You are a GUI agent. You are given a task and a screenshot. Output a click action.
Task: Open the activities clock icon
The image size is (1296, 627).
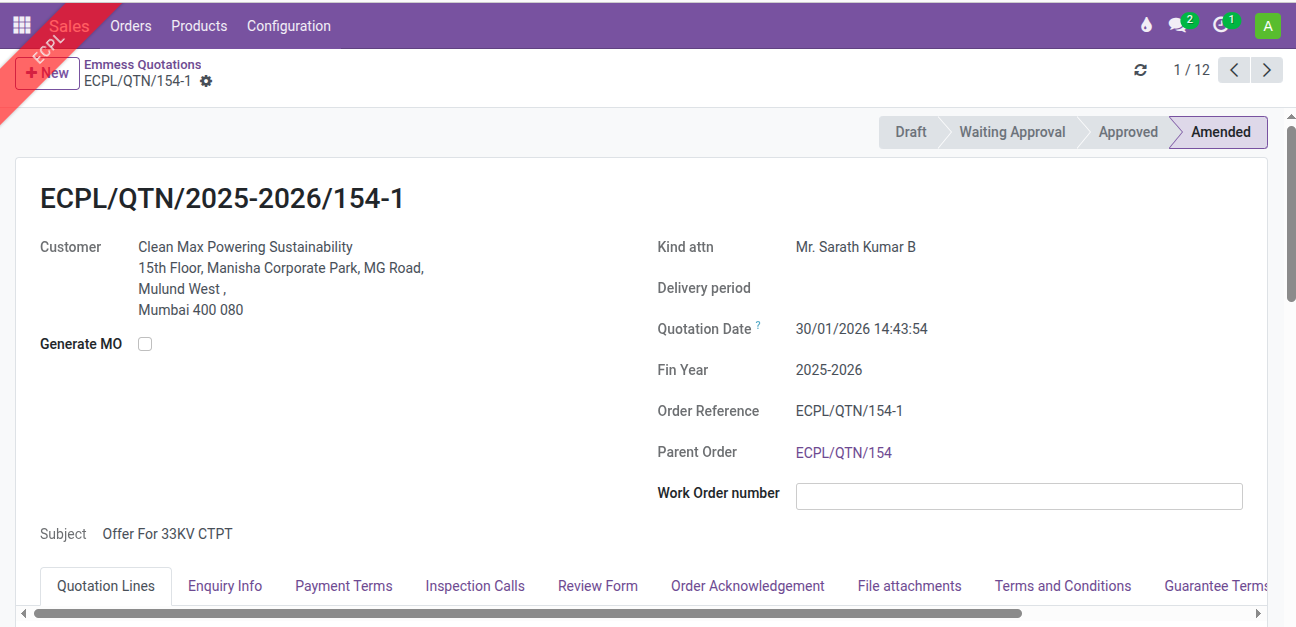(x=1220, y=26)
